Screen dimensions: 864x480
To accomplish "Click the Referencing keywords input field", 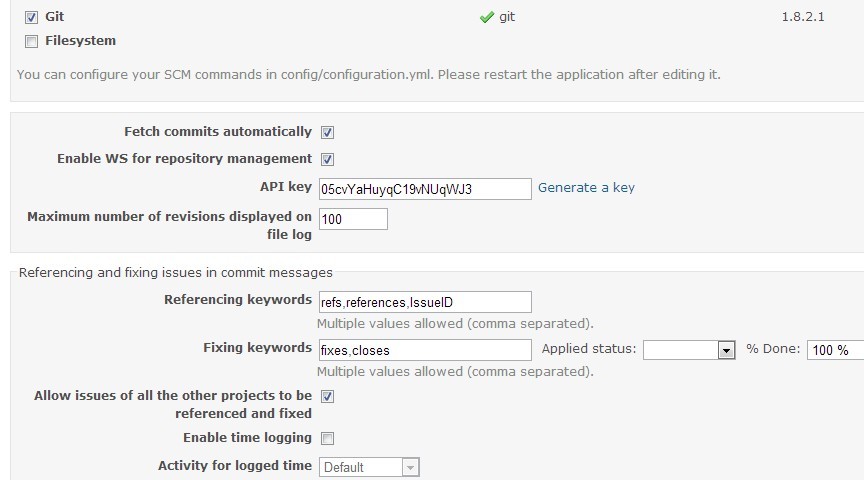I will (x=425, y=302).
